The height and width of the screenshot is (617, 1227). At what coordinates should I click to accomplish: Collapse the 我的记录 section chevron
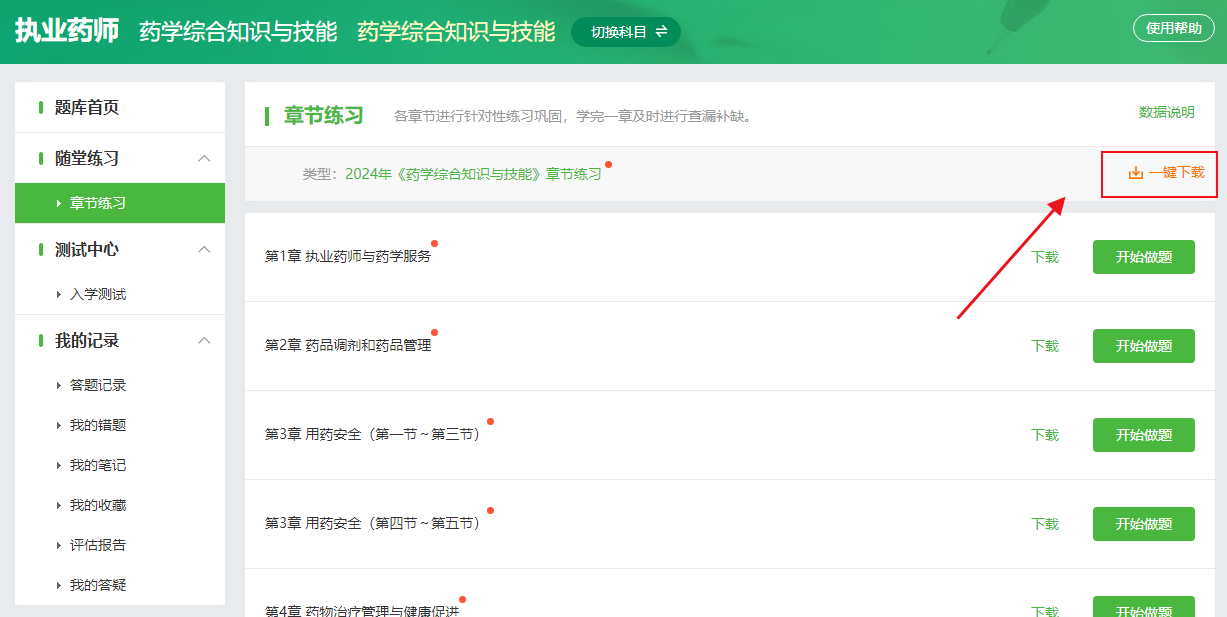(204, 341)
